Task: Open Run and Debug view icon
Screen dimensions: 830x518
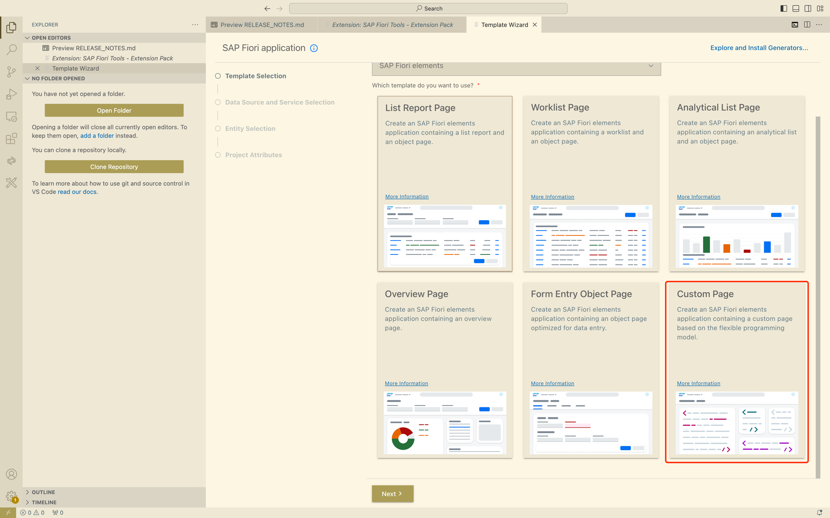Action: [11, 94]
